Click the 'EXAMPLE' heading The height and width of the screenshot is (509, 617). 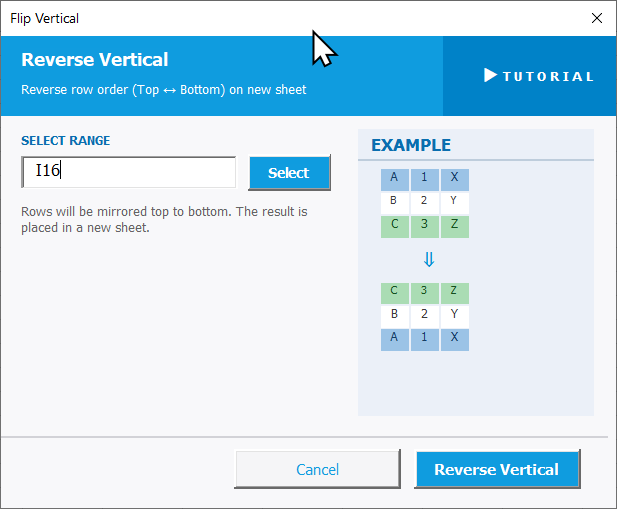point(411,145)
